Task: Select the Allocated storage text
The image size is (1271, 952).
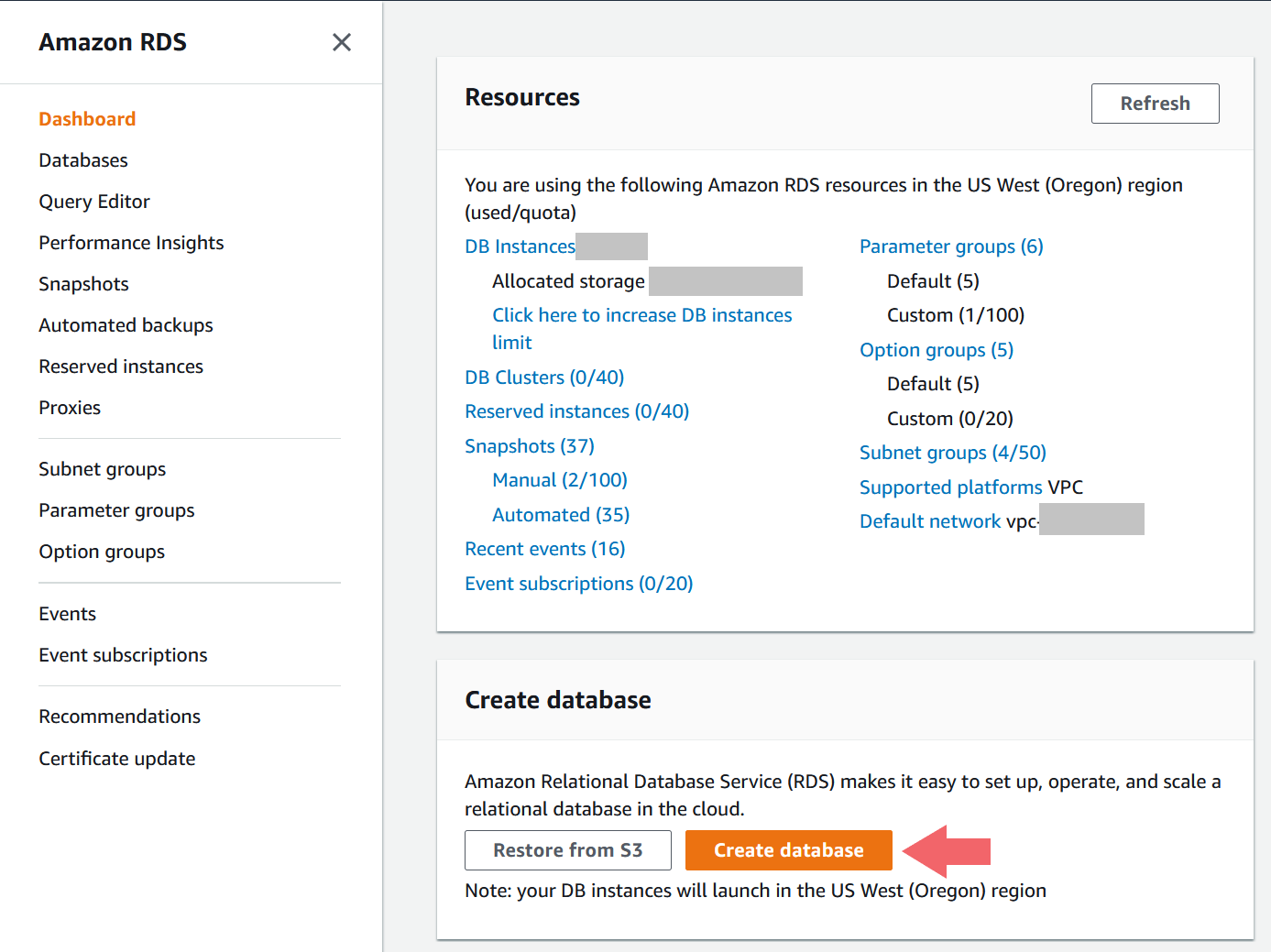Action: point(568,281)
